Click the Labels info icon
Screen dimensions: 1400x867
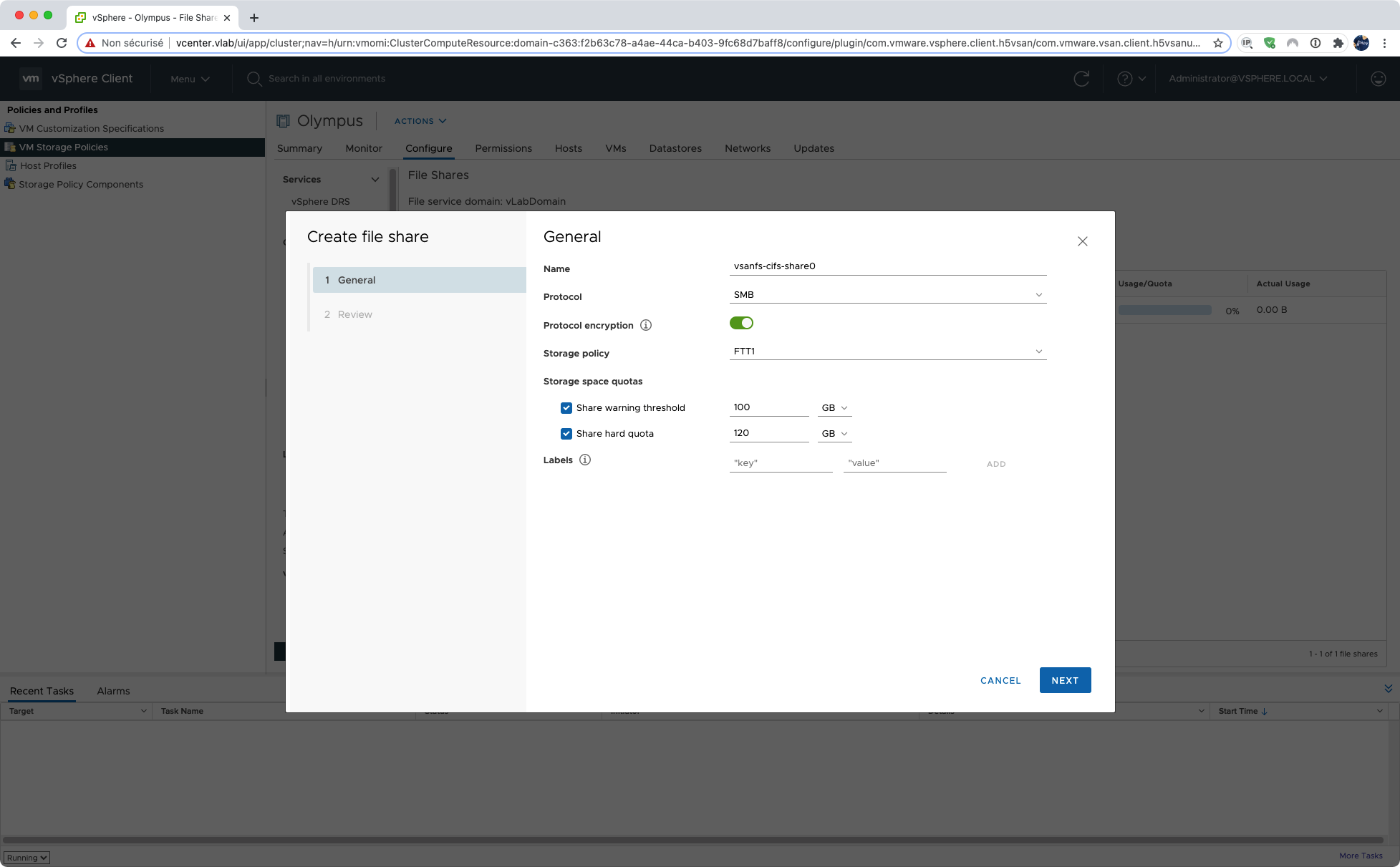[584, 460]
